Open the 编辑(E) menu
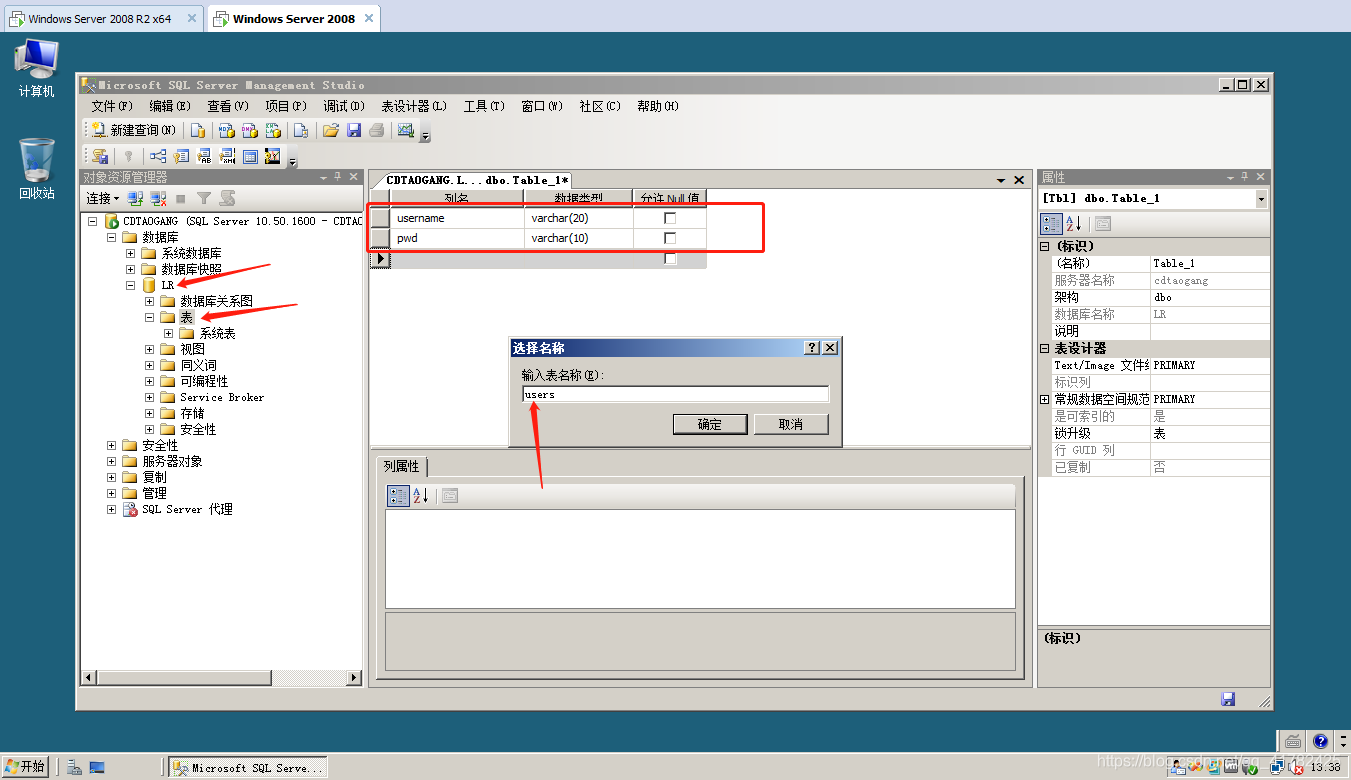The width and height of the screenshot is (1351, 780). (x=170, y=106)
